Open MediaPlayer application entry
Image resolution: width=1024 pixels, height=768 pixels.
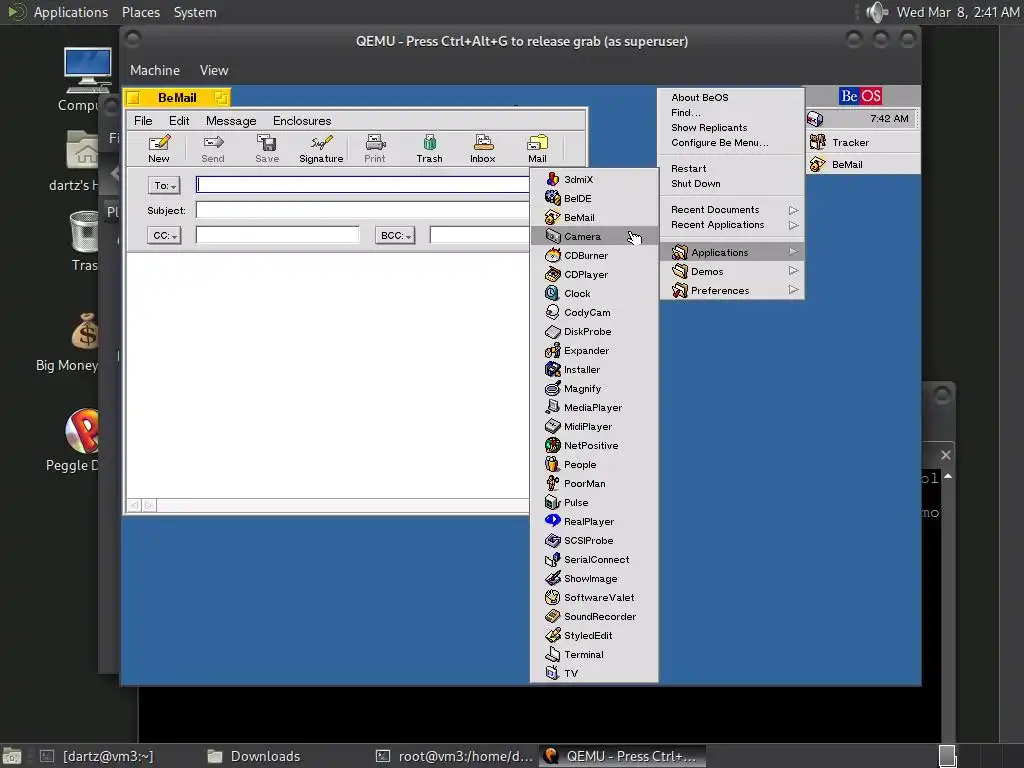pyautogui.click(x=594, y=407)
